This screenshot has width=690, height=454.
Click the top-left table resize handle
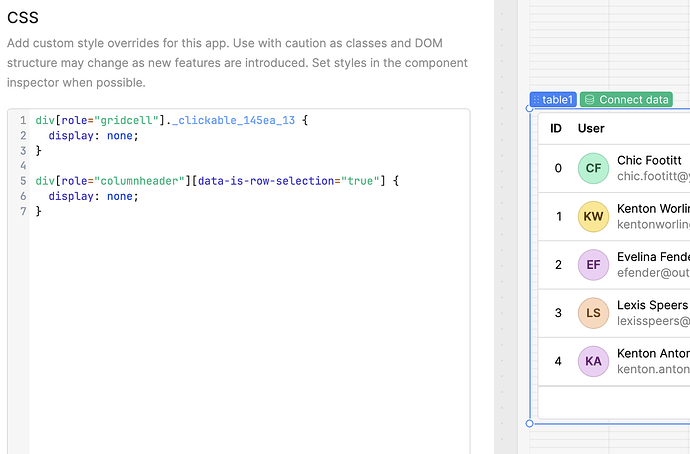click(x=530, y=111)
